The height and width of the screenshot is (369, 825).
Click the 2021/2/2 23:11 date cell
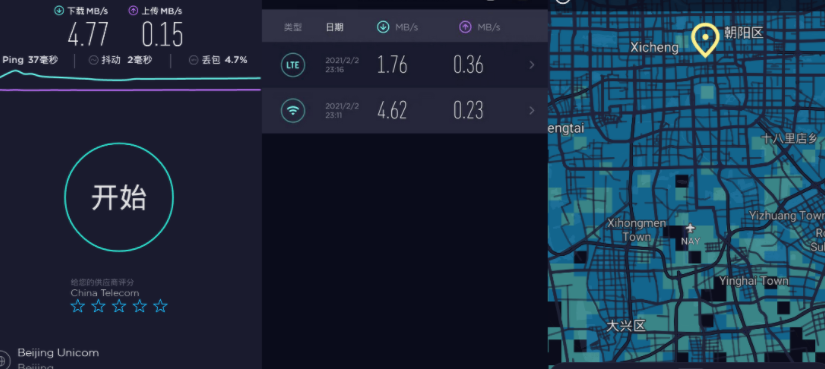point(342,111)
